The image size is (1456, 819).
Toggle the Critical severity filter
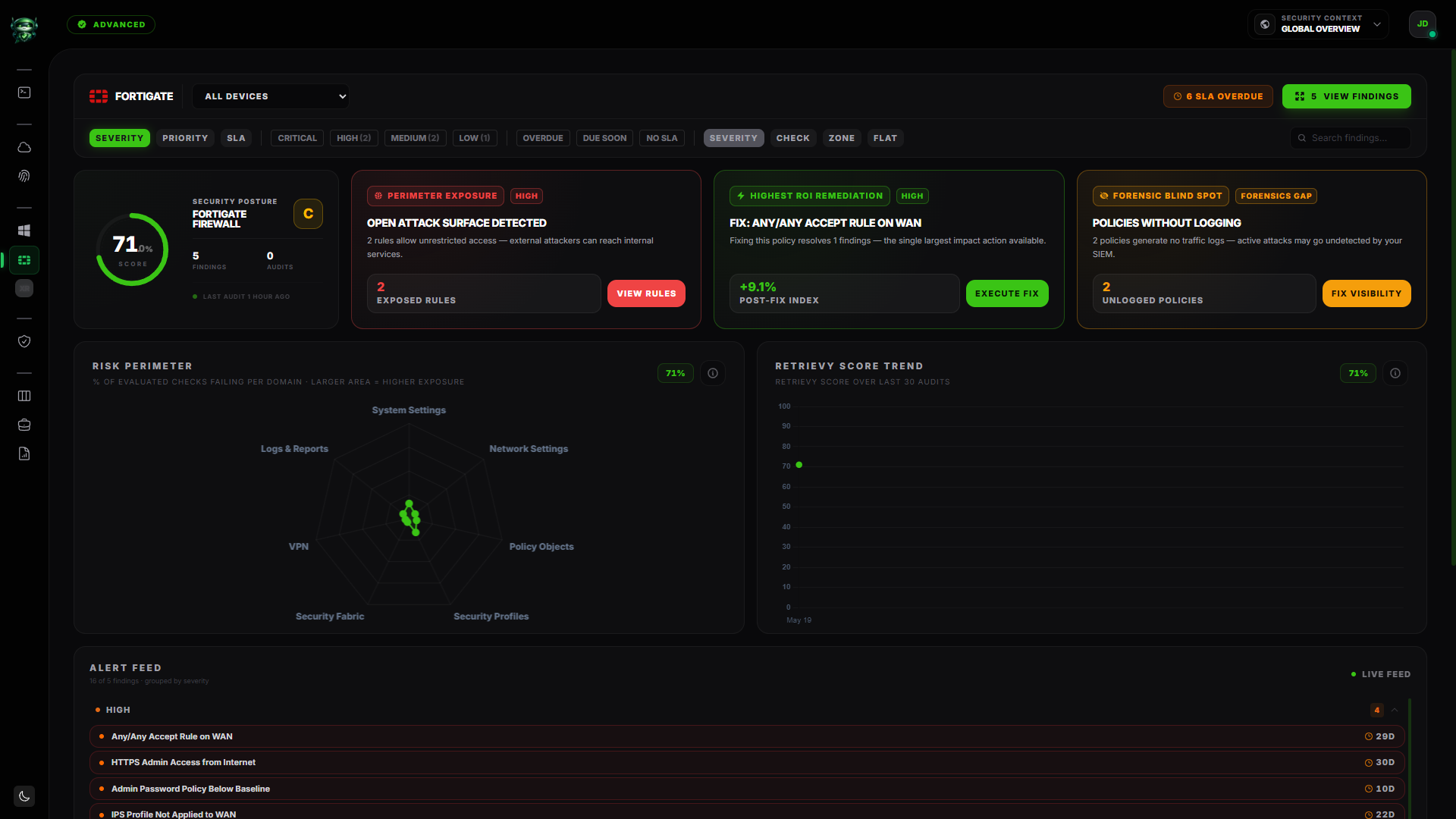(297, 138)
